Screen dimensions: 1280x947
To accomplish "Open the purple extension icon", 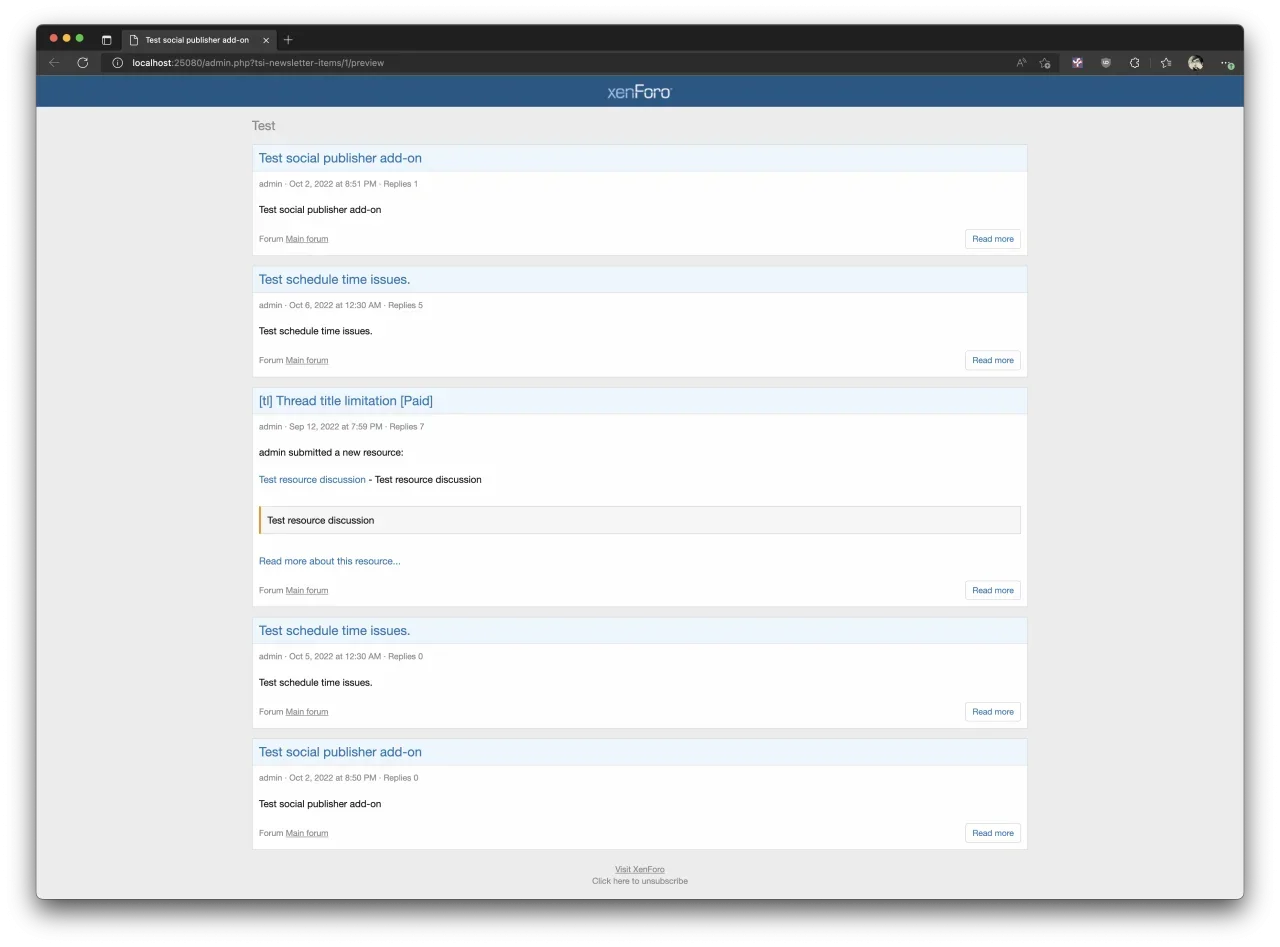I will 1077,63.
